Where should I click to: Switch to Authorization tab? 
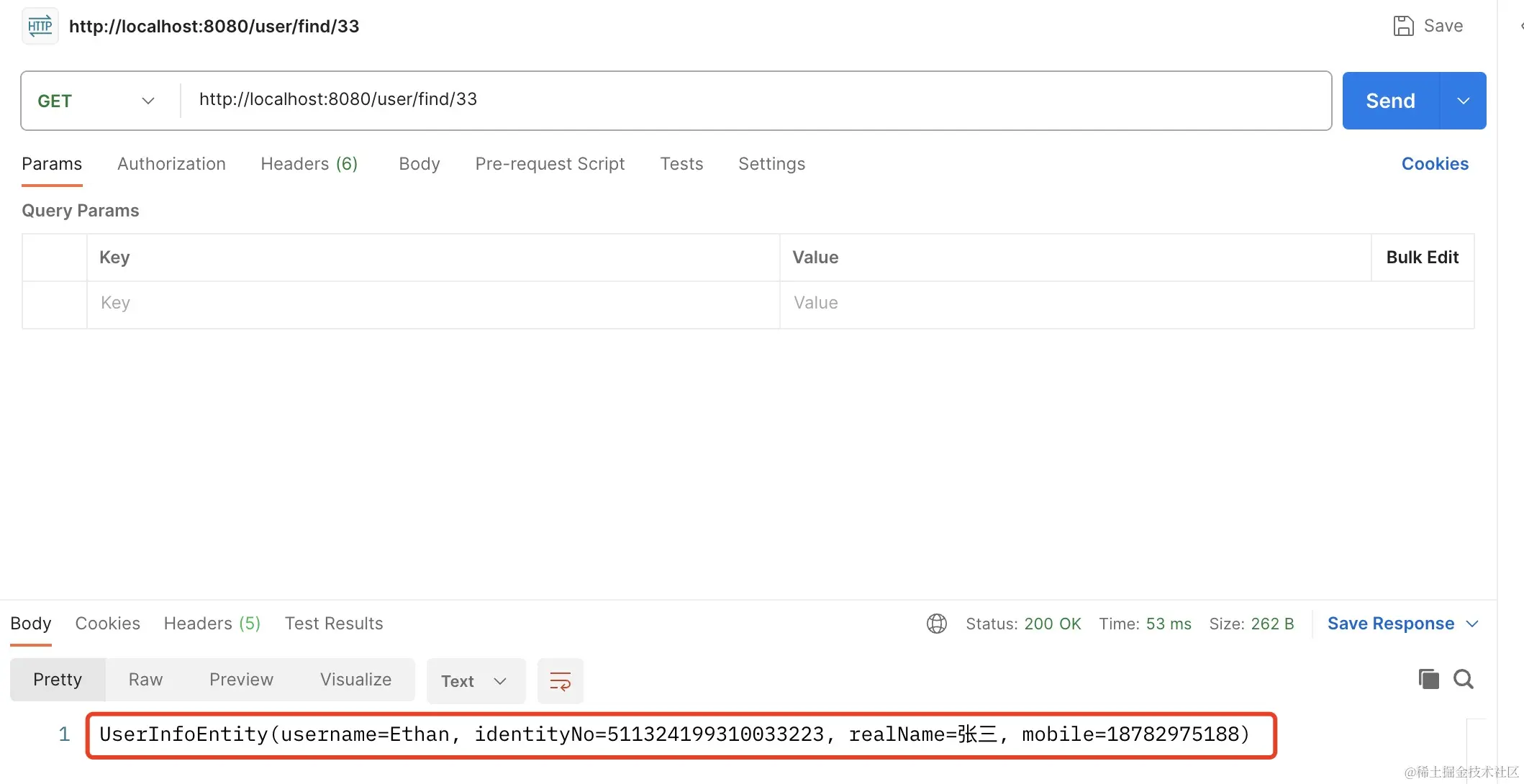(171, 164)
